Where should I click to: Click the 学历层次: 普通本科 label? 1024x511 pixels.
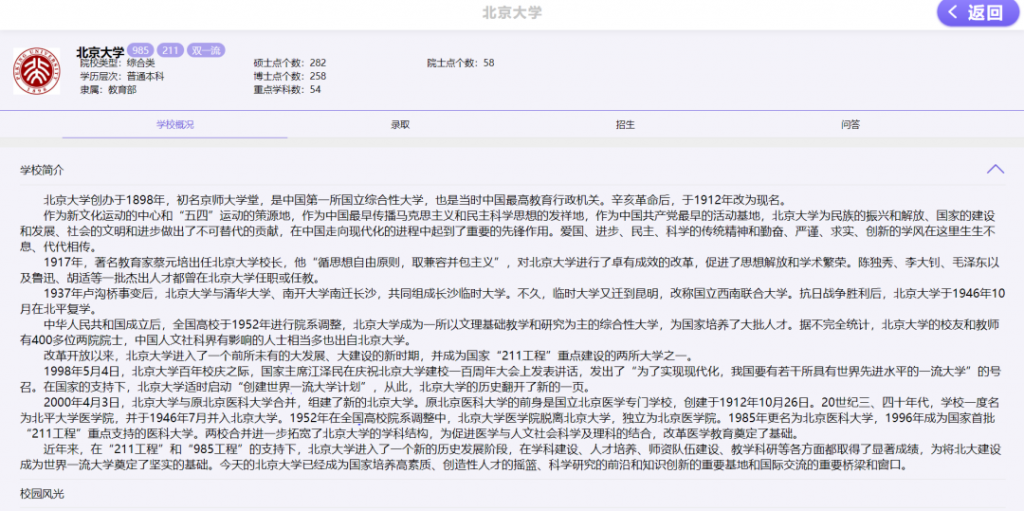[122, 76]
